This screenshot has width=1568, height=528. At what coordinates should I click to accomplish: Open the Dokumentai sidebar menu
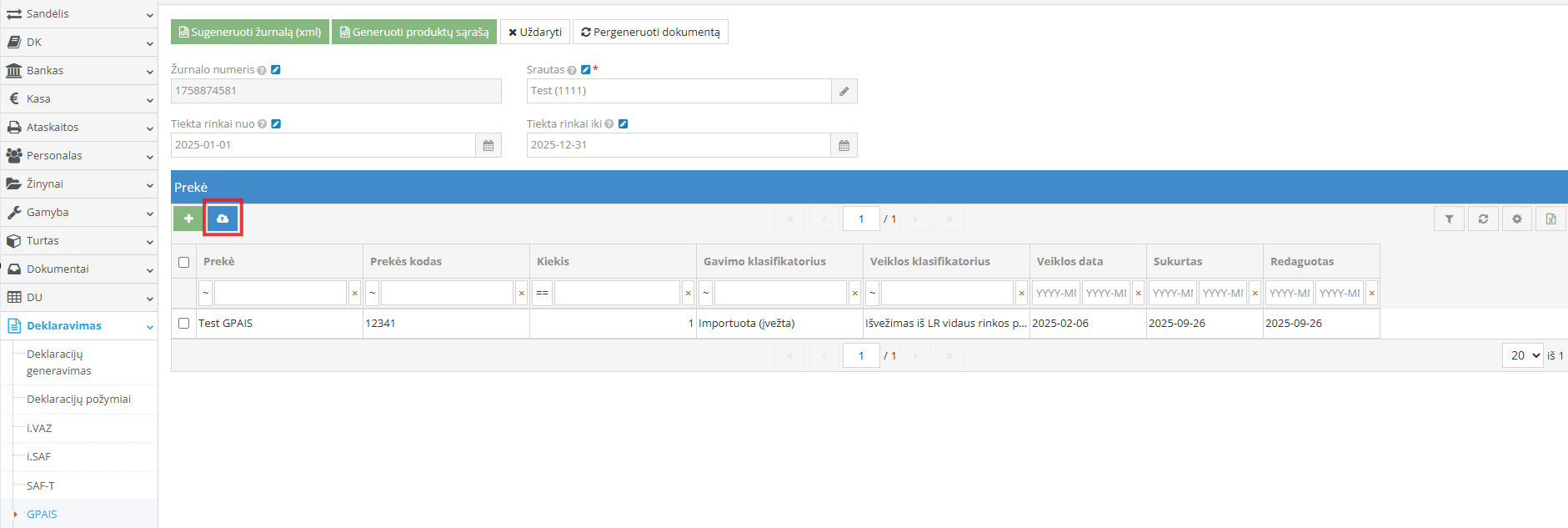(79, 269)
